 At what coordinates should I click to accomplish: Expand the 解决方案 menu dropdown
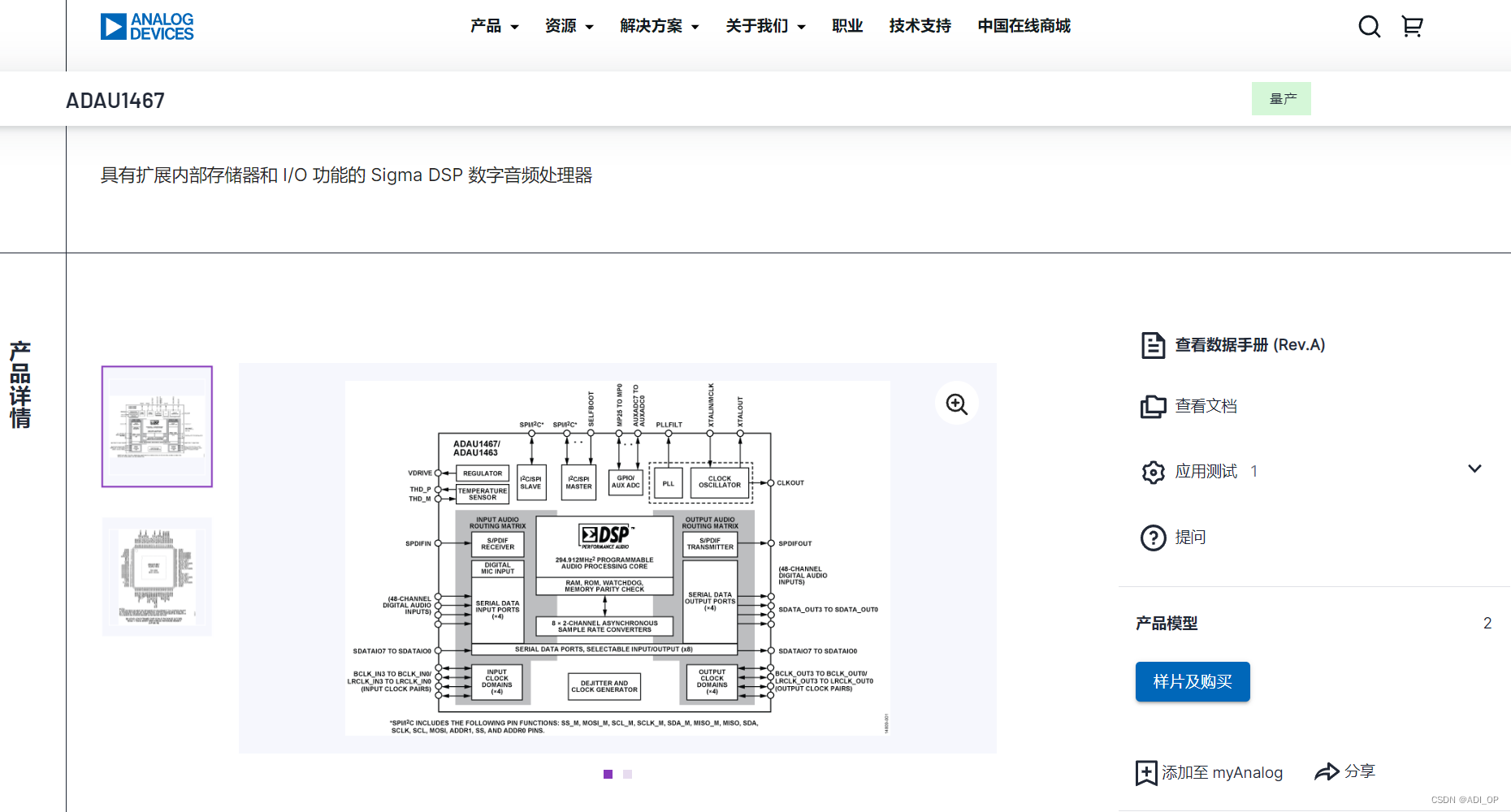click(x=659, y=26)
